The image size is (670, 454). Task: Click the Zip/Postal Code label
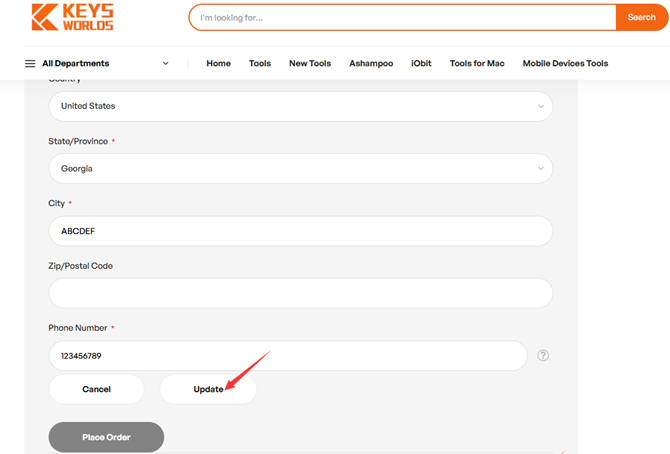[80, 265]
